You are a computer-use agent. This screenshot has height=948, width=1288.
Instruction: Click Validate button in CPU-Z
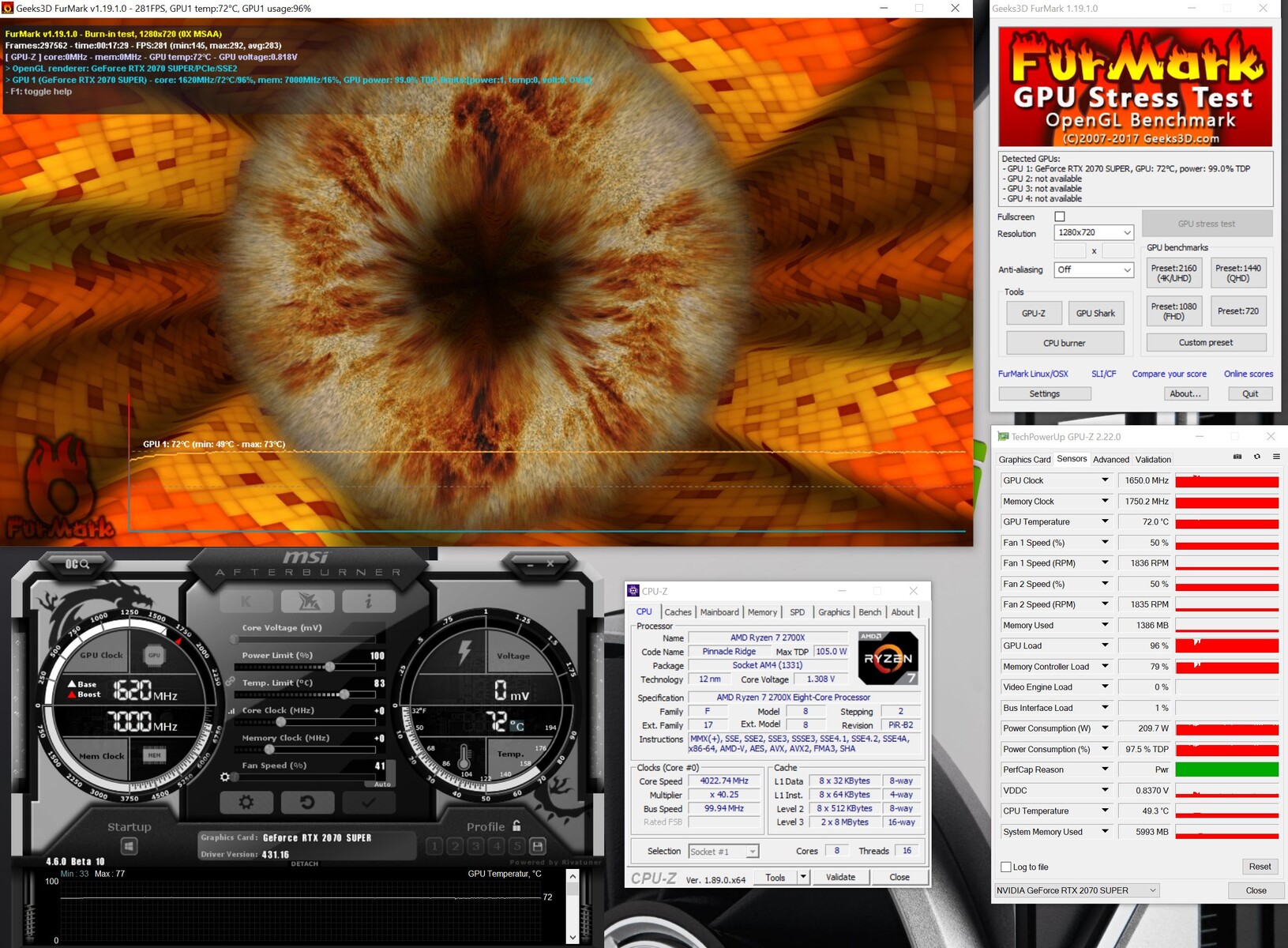(840, 877)
